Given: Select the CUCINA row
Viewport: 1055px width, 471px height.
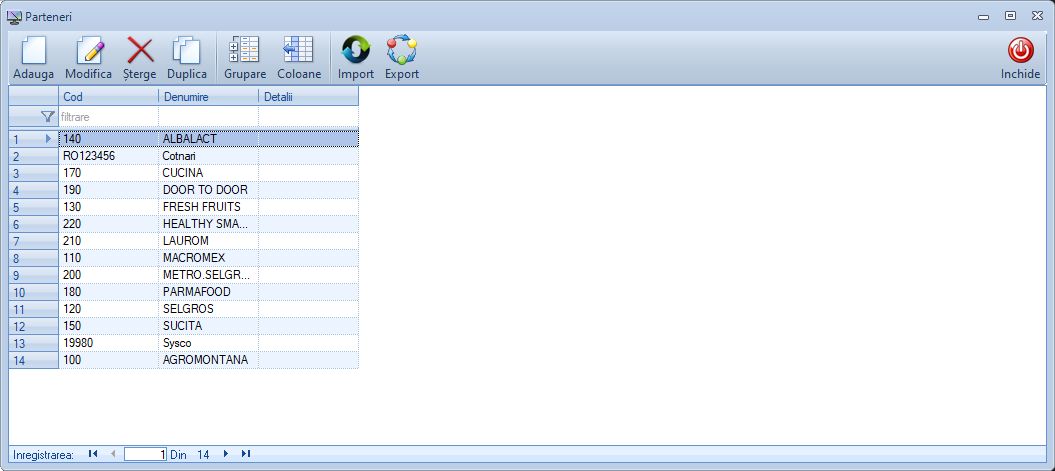Looking at the screenshot, I should tap(209, 173).
